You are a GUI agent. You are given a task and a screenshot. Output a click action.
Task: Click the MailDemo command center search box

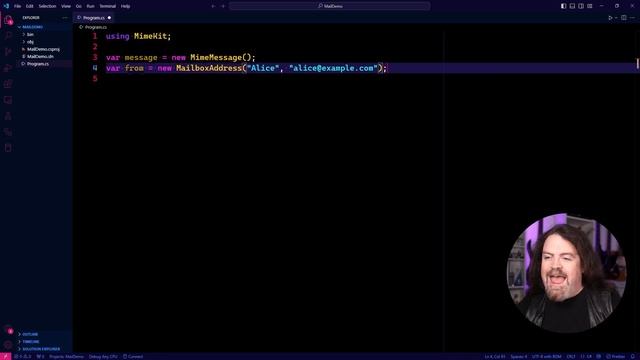(329, 6)
